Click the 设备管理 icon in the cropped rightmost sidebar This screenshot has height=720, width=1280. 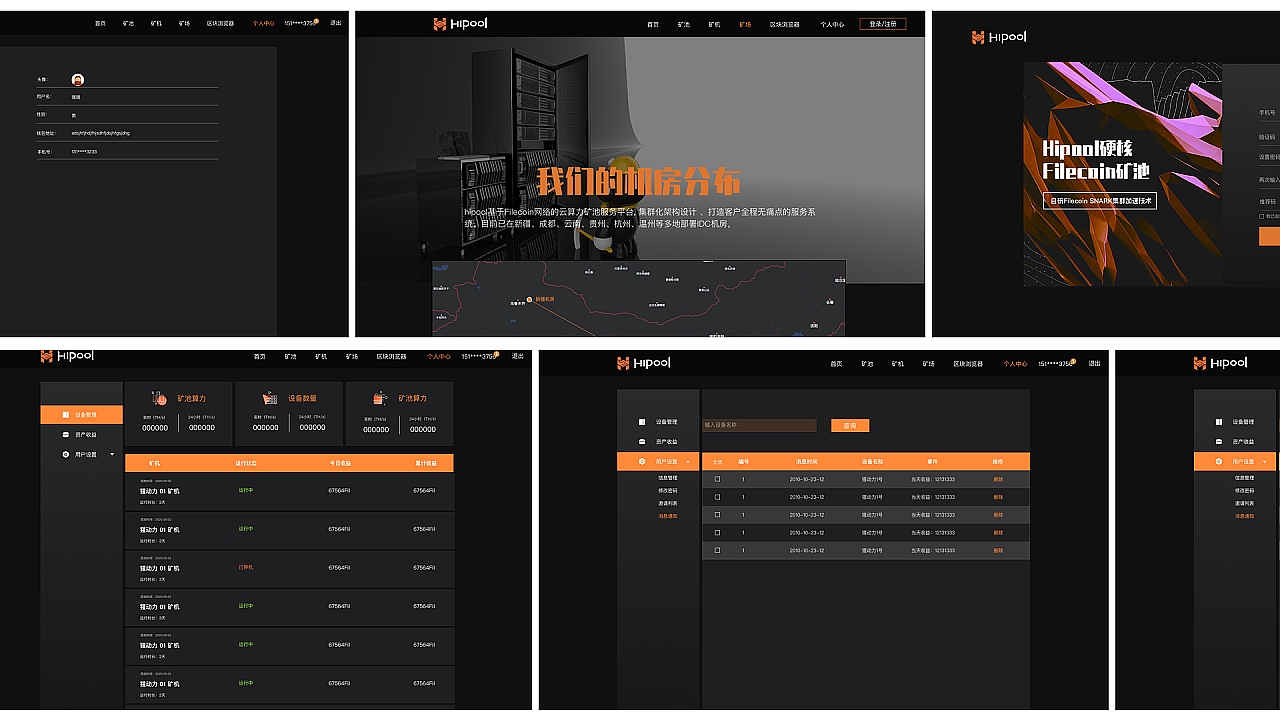[x=1219, y=422]
